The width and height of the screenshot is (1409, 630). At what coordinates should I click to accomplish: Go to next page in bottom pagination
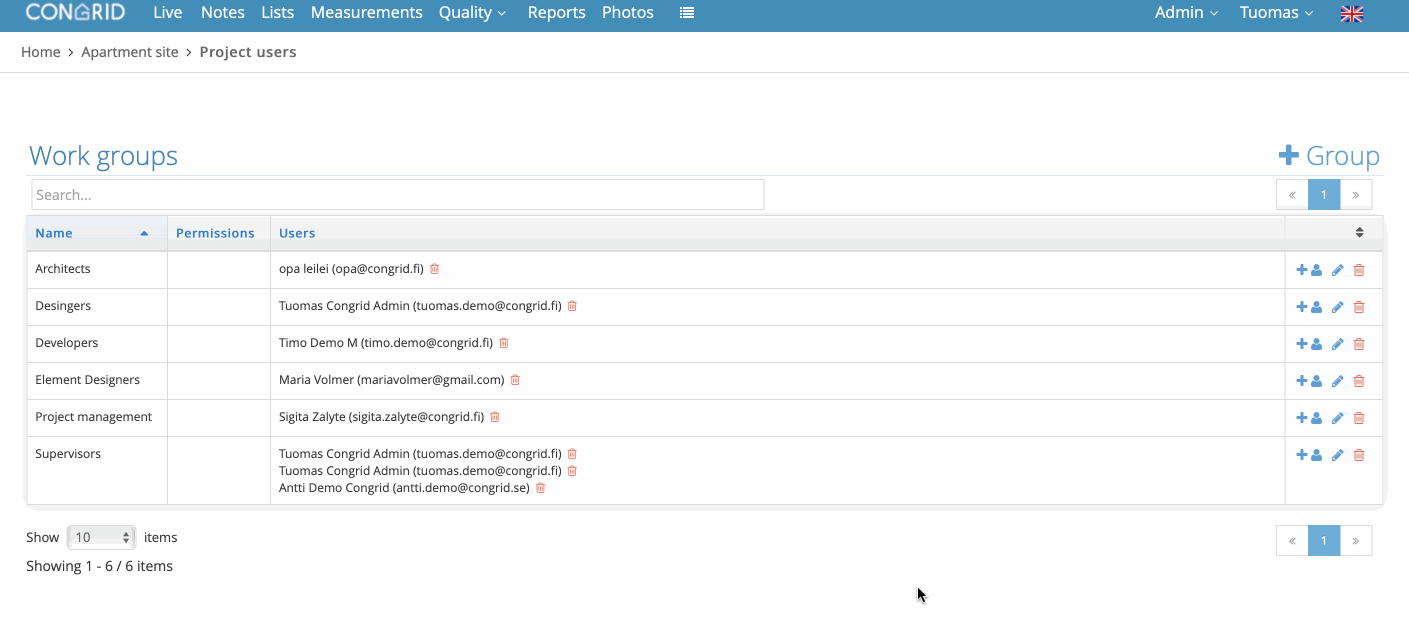[x=1356, y=541]
